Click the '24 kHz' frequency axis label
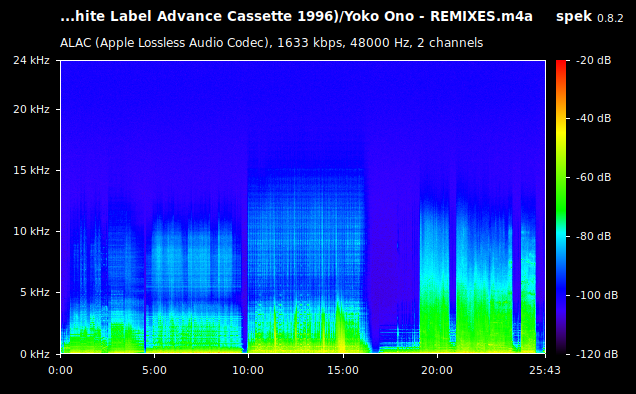 click(x=32, y=60)
